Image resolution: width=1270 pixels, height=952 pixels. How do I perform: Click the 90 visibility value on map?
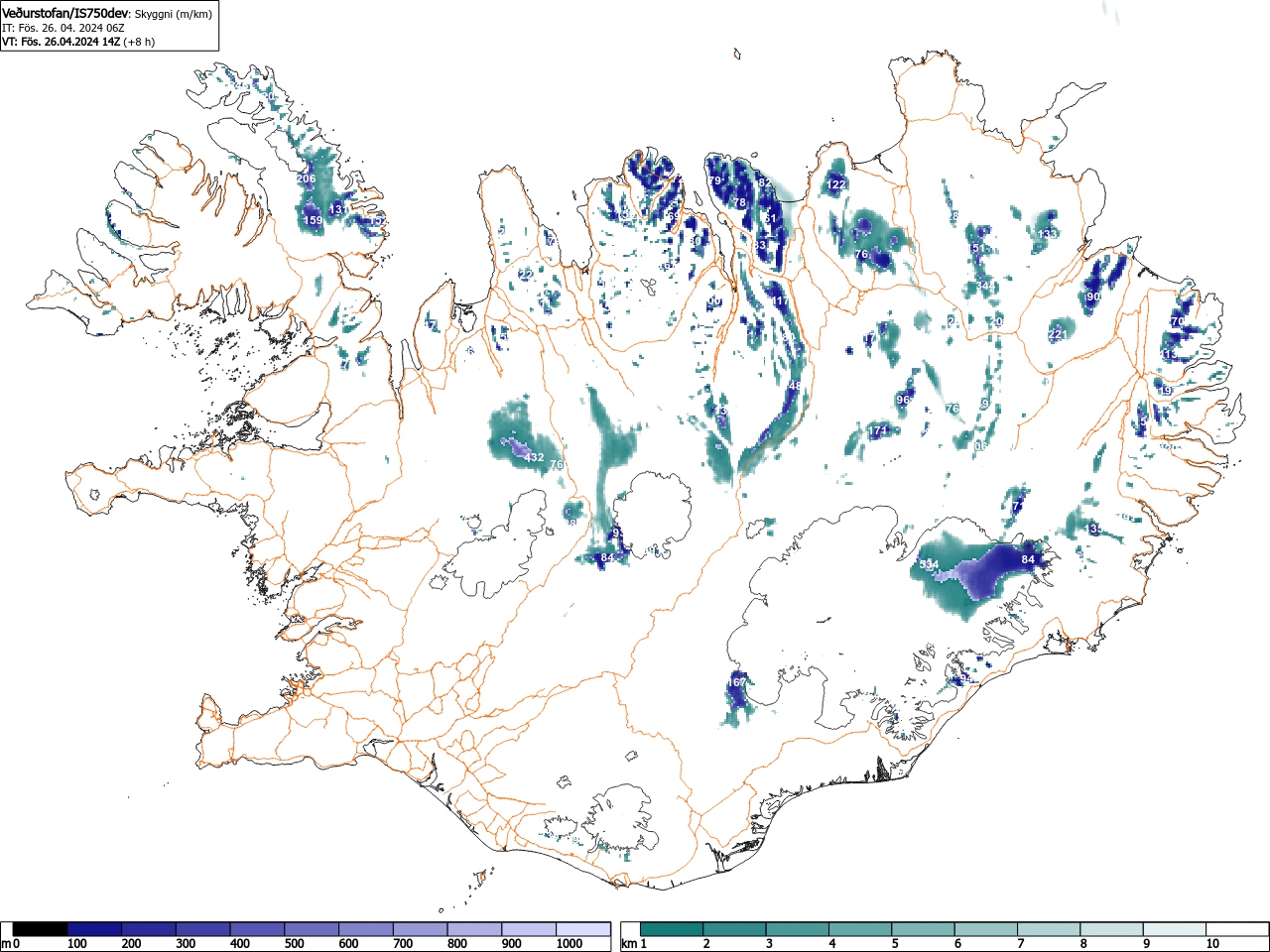pos(1093,297)
